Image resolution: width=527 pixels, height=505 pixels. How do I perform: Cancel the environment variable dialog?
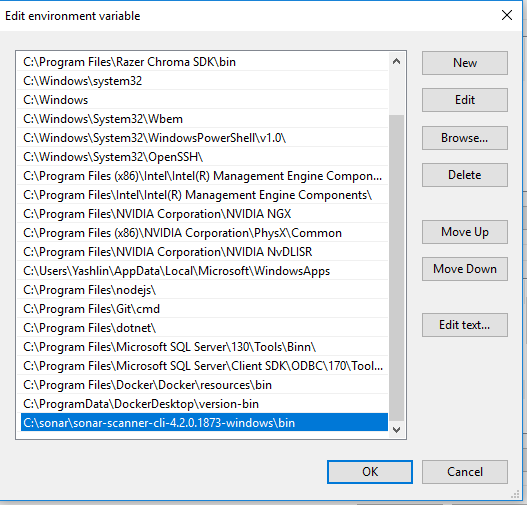[465, 472]
